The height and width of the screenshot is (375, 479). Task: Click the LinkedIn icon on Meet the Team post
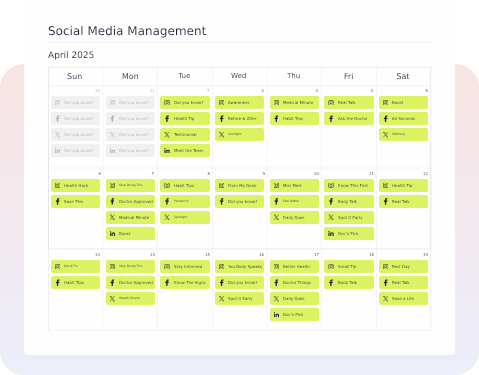coord(167,151)
